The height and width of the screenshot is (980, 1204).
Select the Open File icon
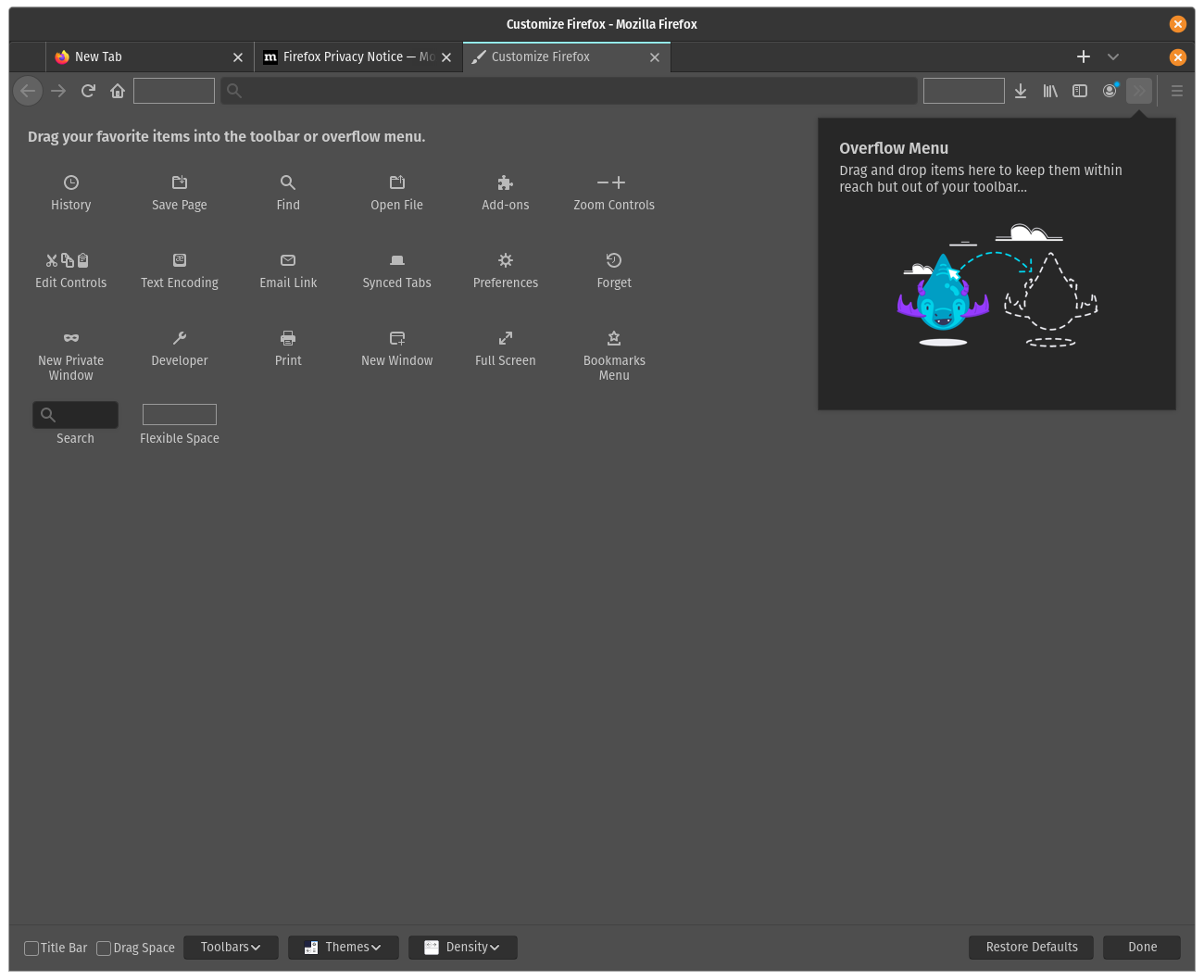(x=397, y=182)
